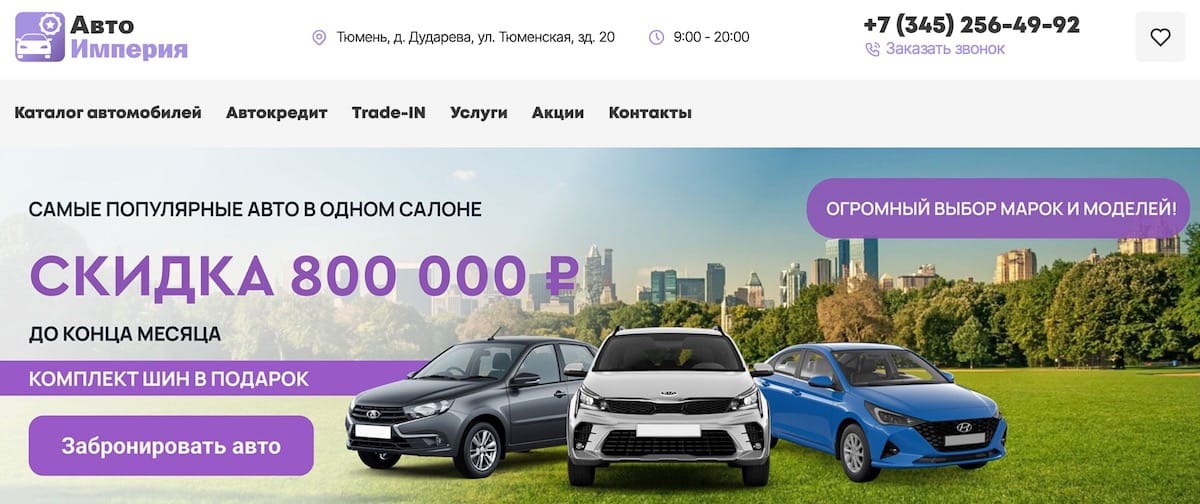The width and height of the screenshot is (1200, 504).
Task: Open Каталог автомобилей menu item
Action: click(108, 113)
